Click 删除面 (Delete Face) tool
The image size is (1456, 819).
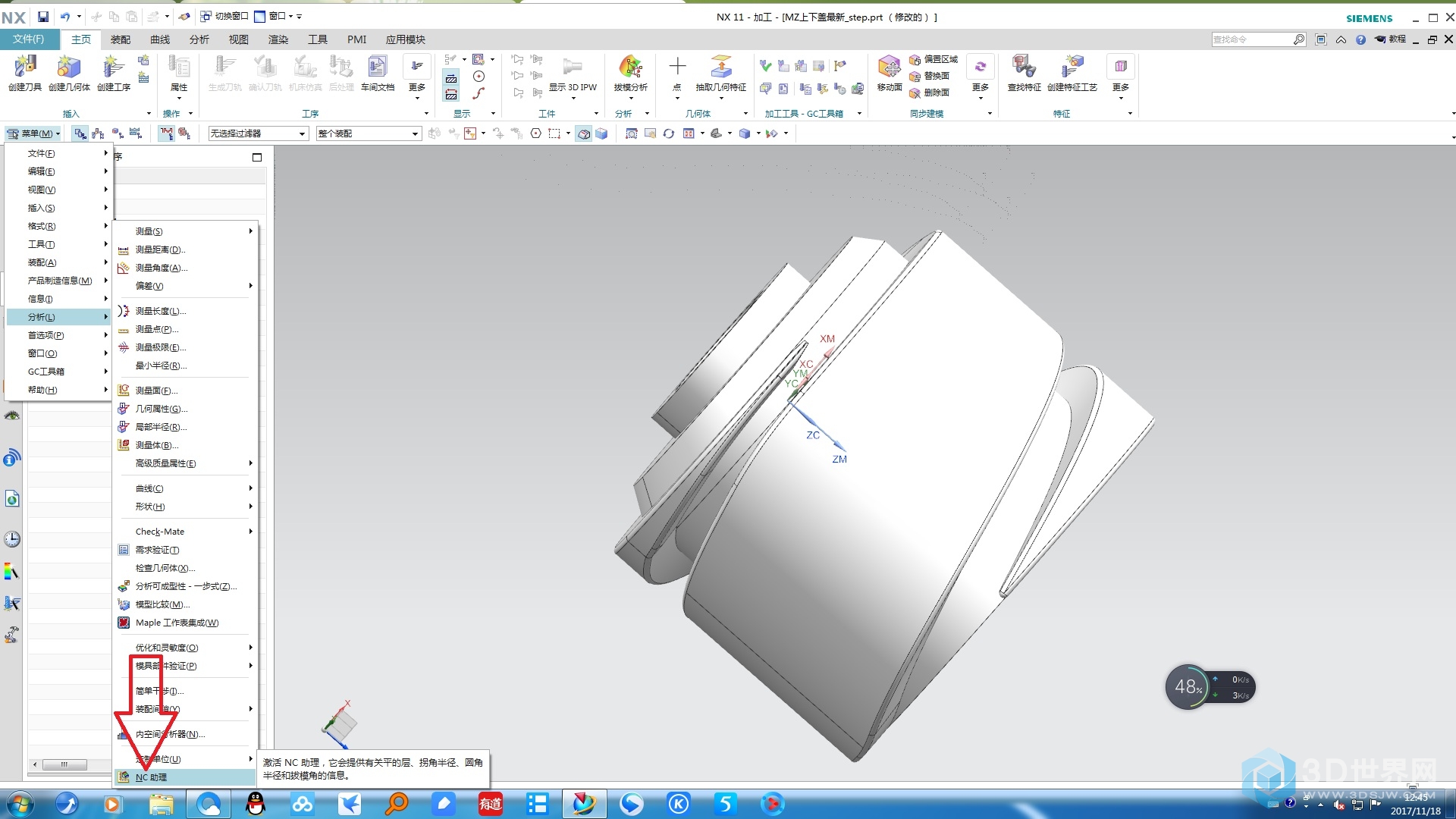tap(930, 93)
